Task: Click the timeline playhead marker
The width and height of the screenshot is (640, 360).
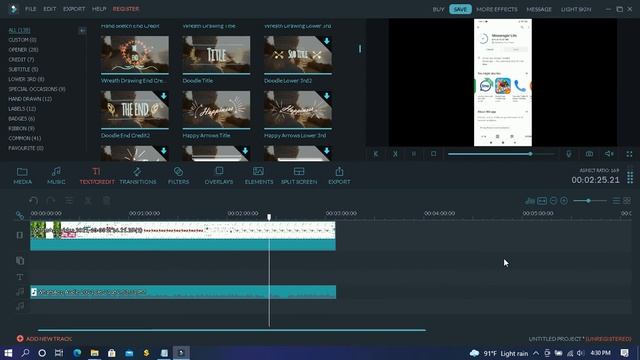Action: (x=269, y=217)
